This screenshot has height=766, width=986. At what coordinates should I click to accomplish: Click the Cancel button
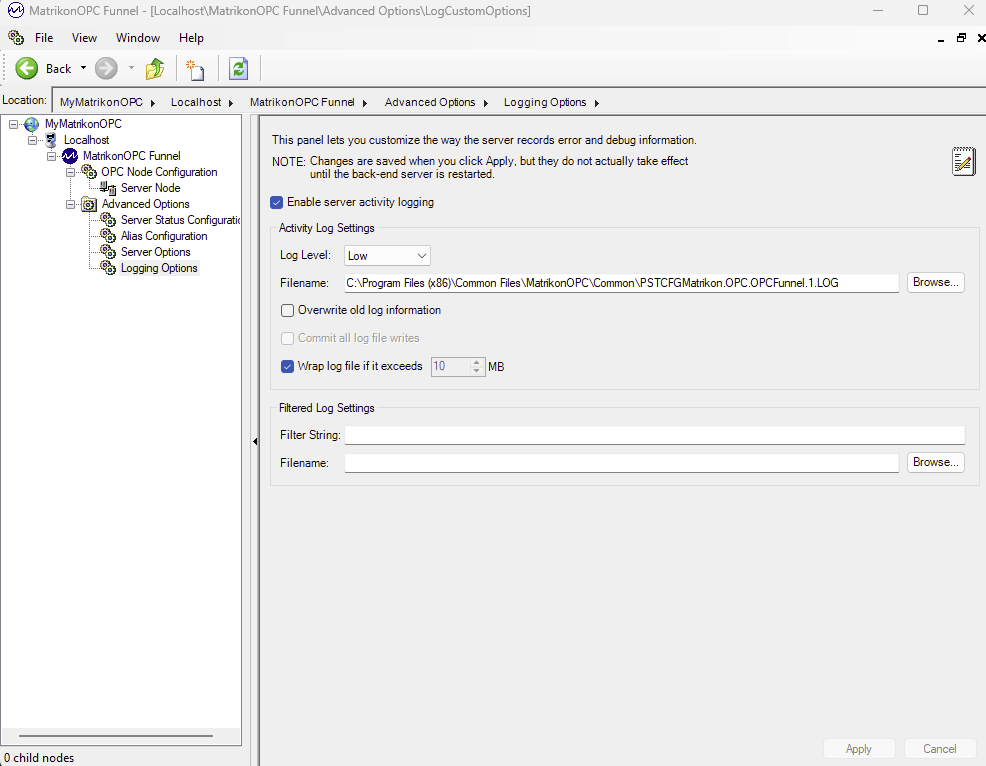[939, 748]
